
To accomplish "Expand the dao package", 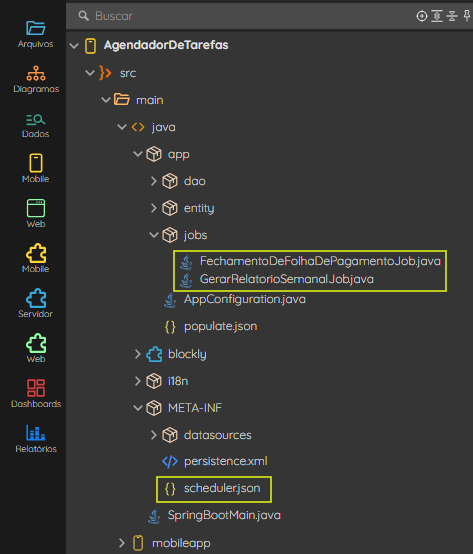I will (154, 181).
